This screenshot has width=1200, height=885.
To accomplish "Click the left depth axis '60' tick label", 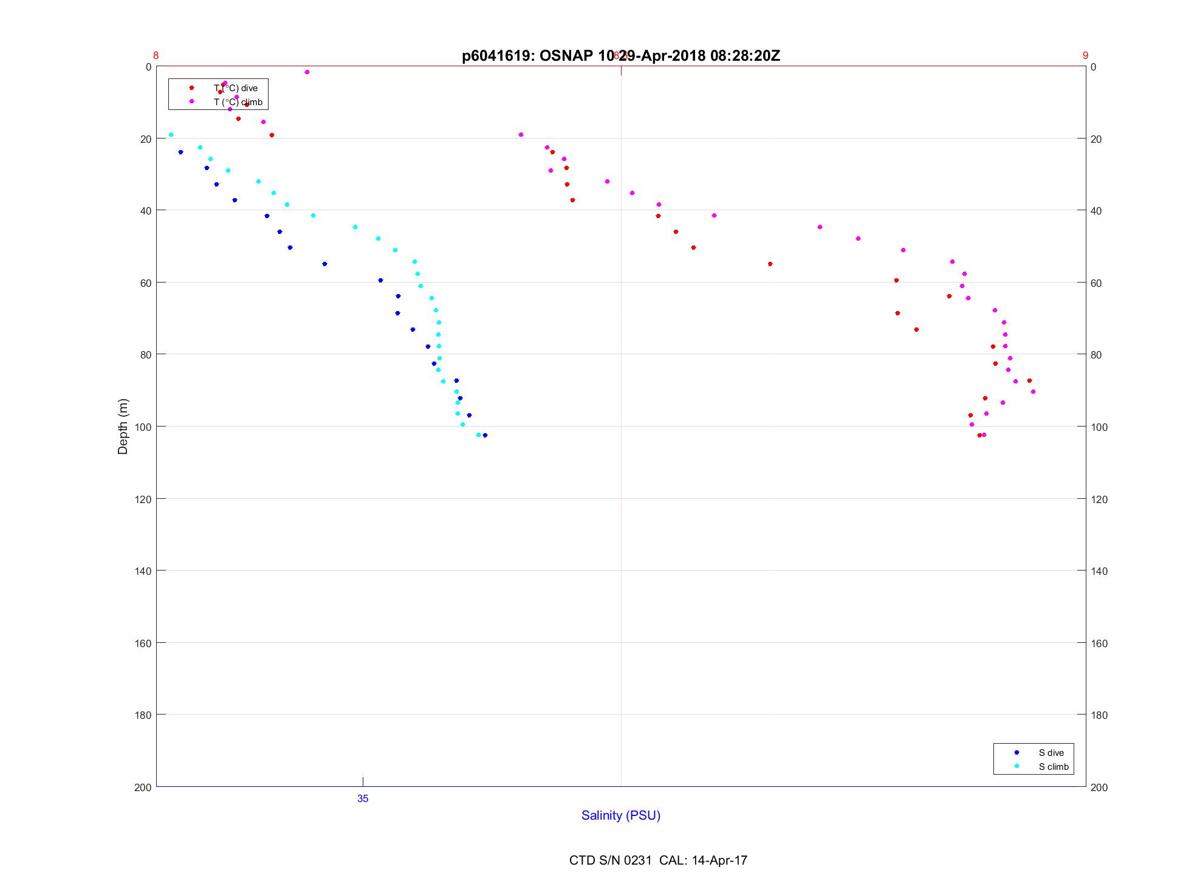I will [x=146, y=283].
